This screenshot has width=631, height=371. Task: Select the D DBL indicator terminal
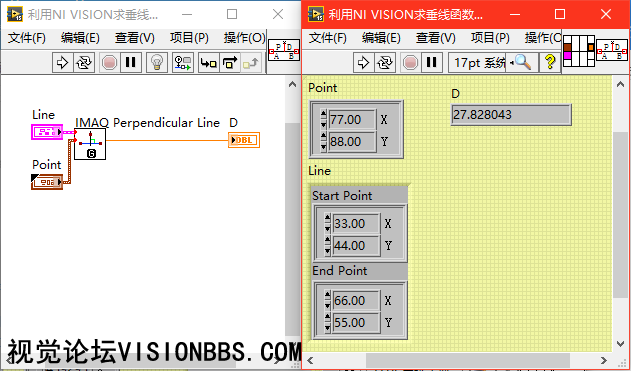(x=244, y=140)
